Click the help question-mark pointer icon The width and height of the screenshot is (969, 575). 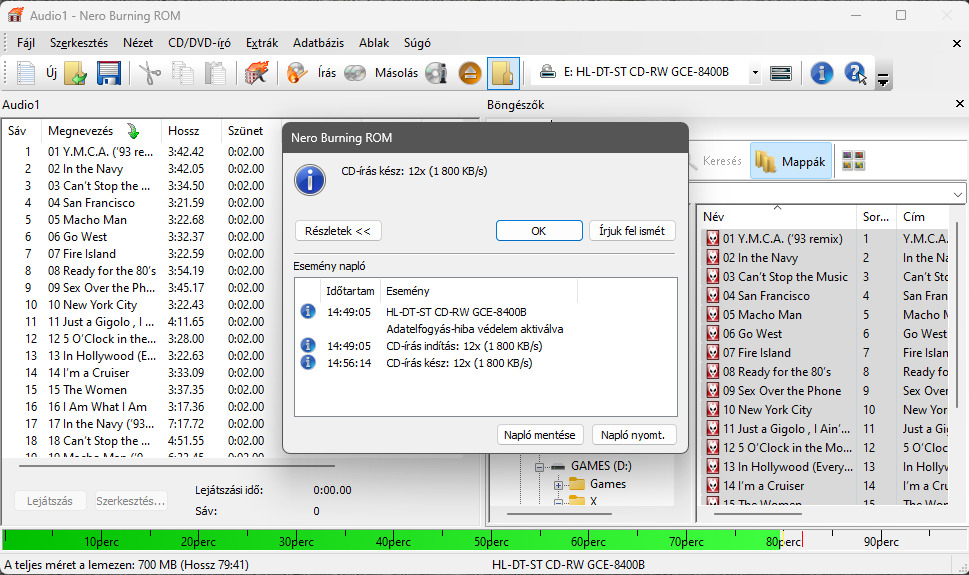[856, 73]
